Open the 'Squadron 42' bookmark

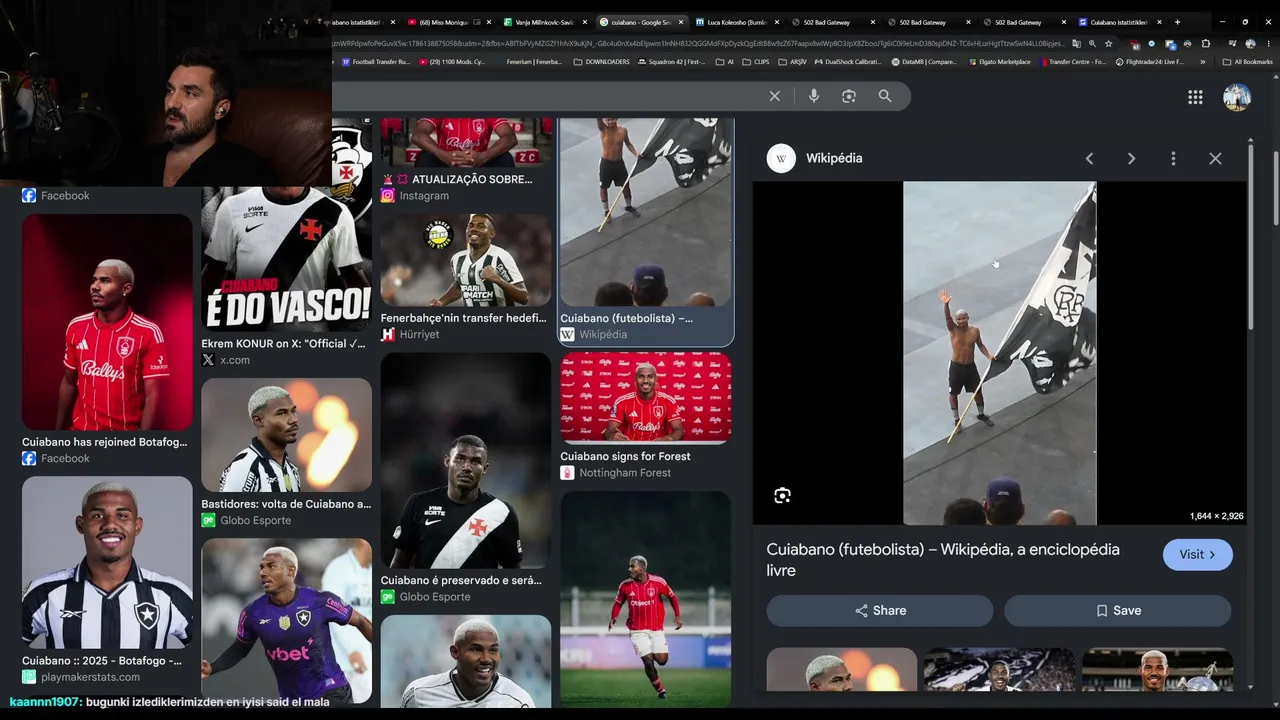(x=672, y=62)
